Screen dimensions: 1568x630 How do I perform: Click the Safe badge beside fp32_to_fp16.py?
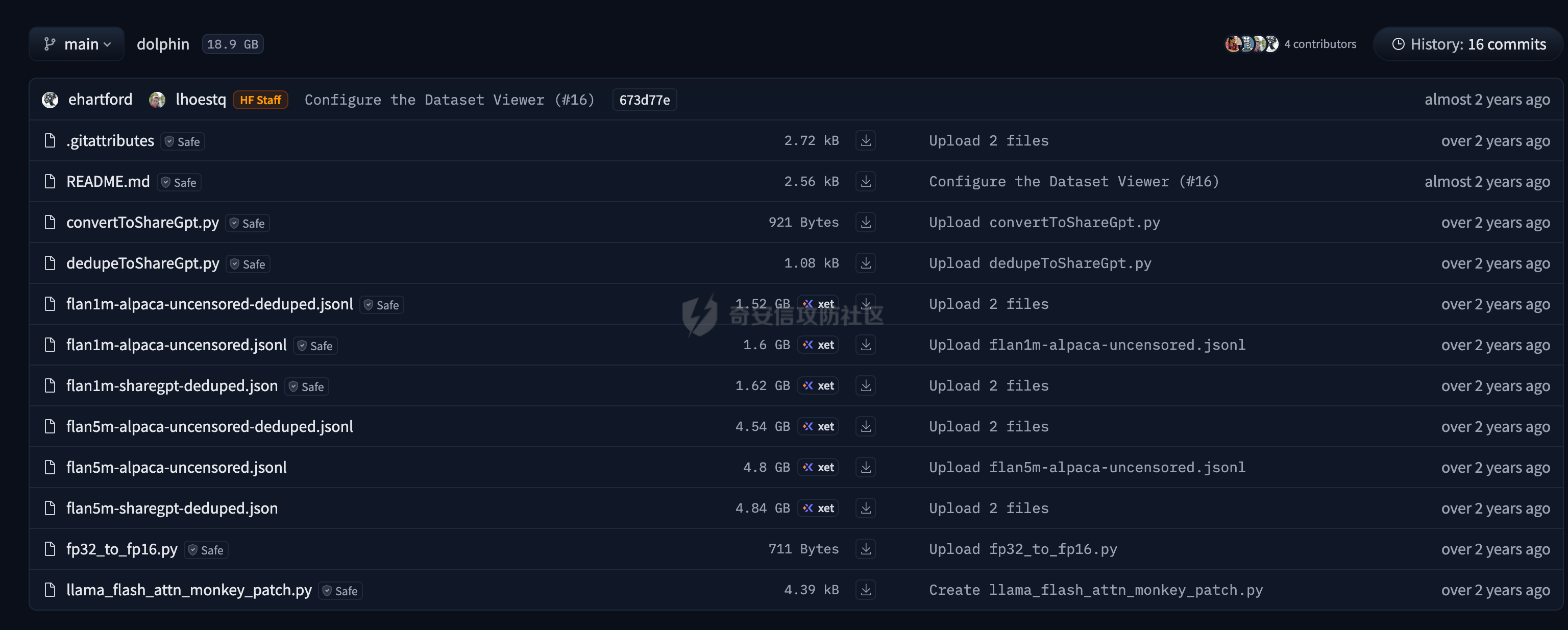tap(206, 550)
